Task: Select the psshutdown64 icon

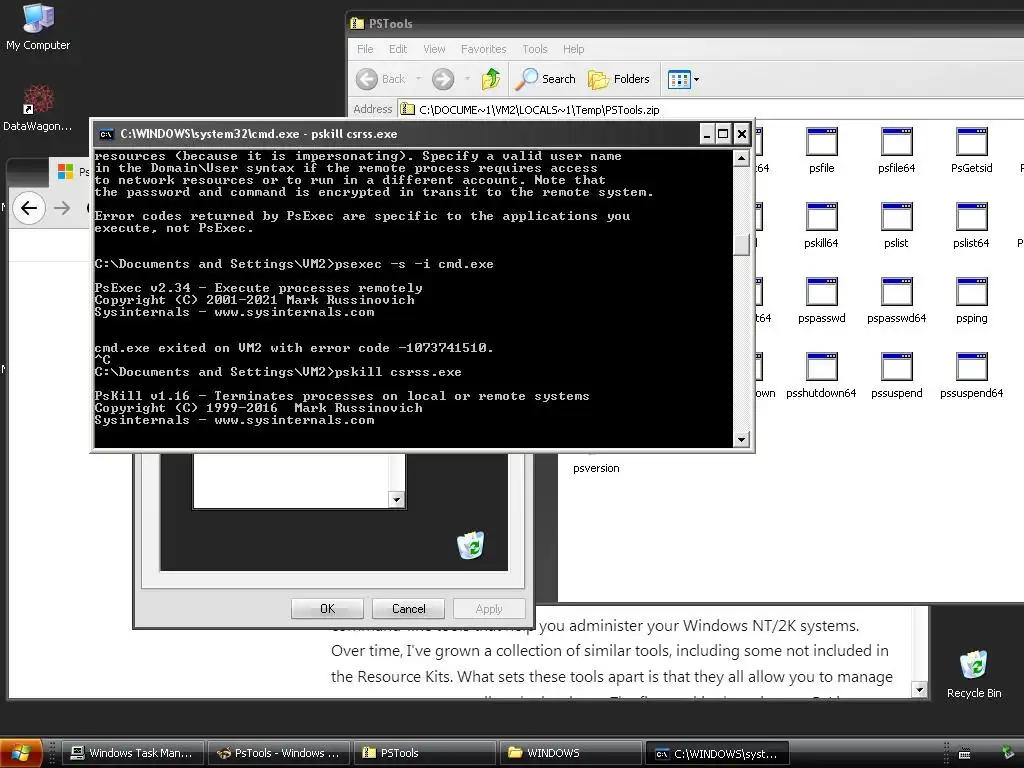Action: coord(822,376)
